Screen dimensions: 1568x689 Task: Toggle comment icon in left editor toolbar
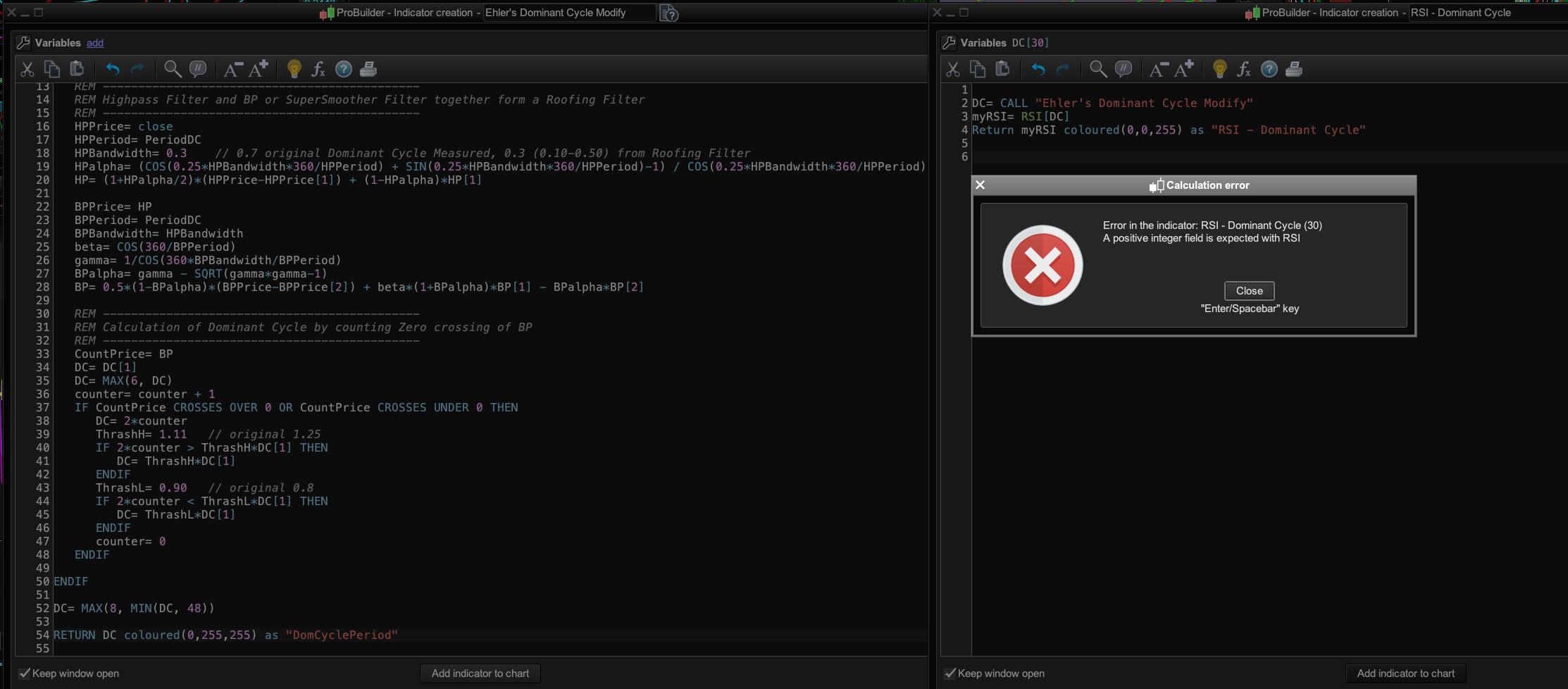coord(198,69)
